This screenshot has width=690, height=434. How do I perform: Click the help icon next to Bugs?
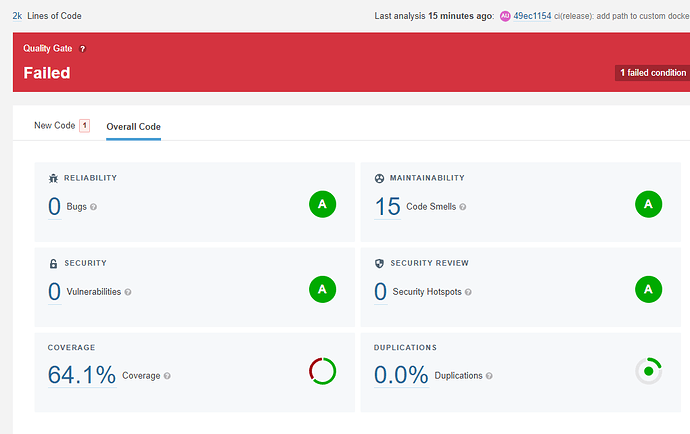click(x=93, y=207)
